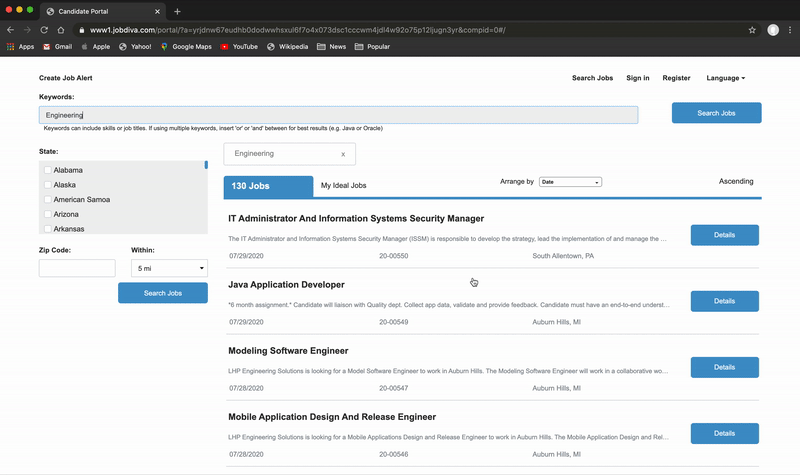Screen dimensions: 800x475
Task: Click IT Administrator And Information Systems Security Manager title
Action: click(x=356, y=218)
